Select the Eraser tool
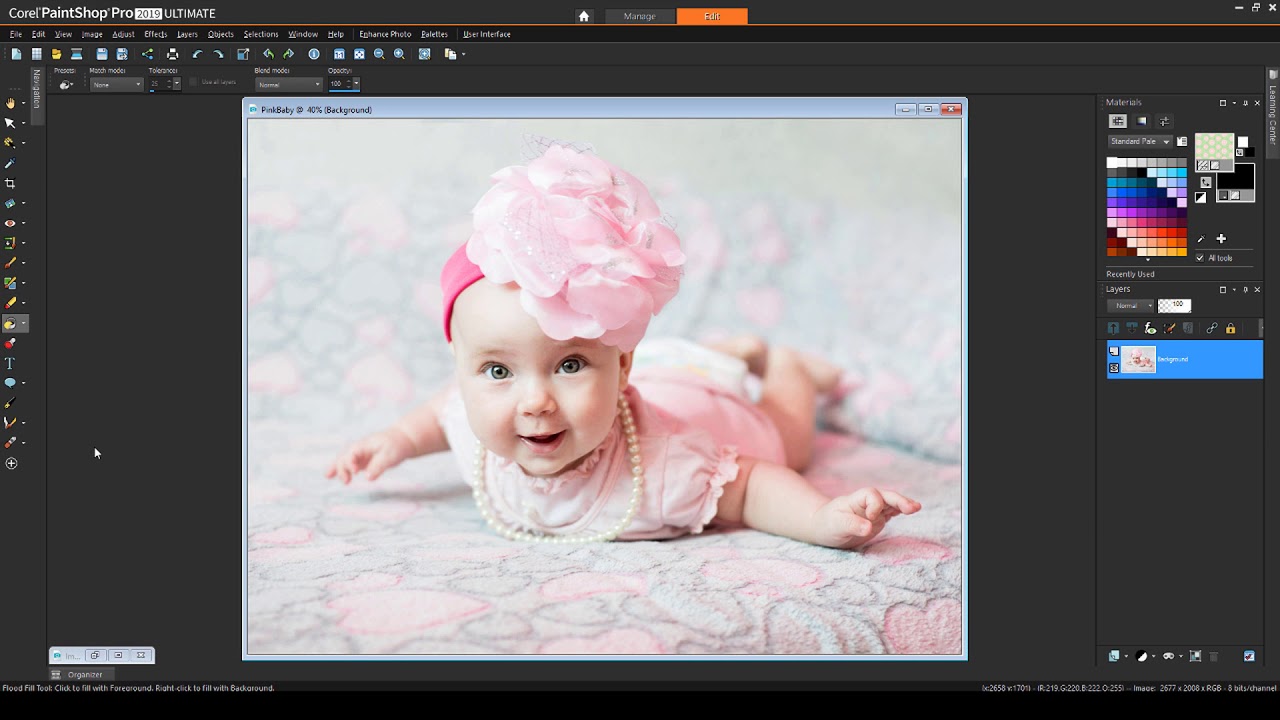Viewport: 1280px width, 720px height. [11, 303]
